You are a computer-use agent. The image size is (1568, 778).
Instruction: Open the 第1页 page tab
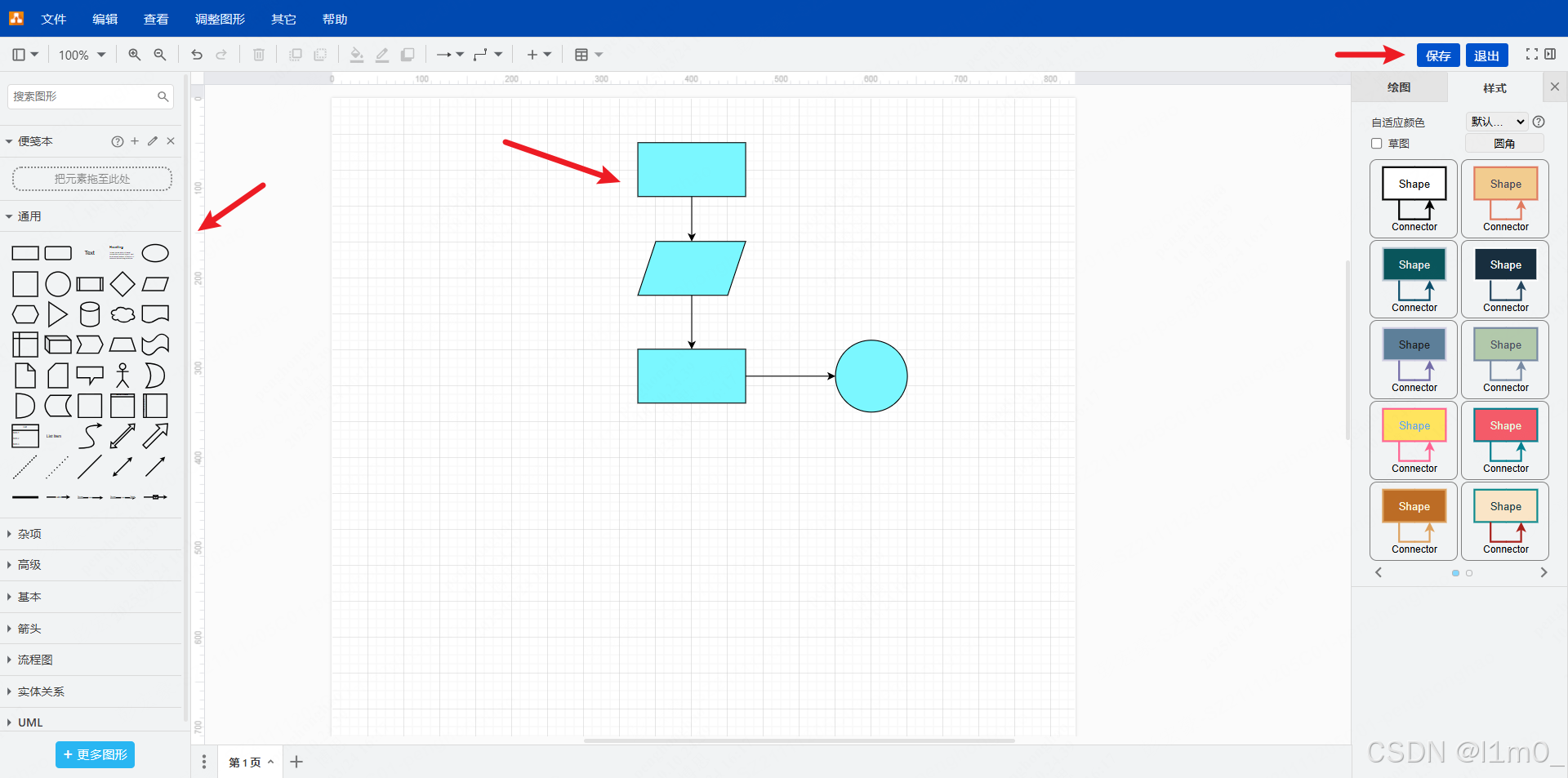click(x=251, y=762)
